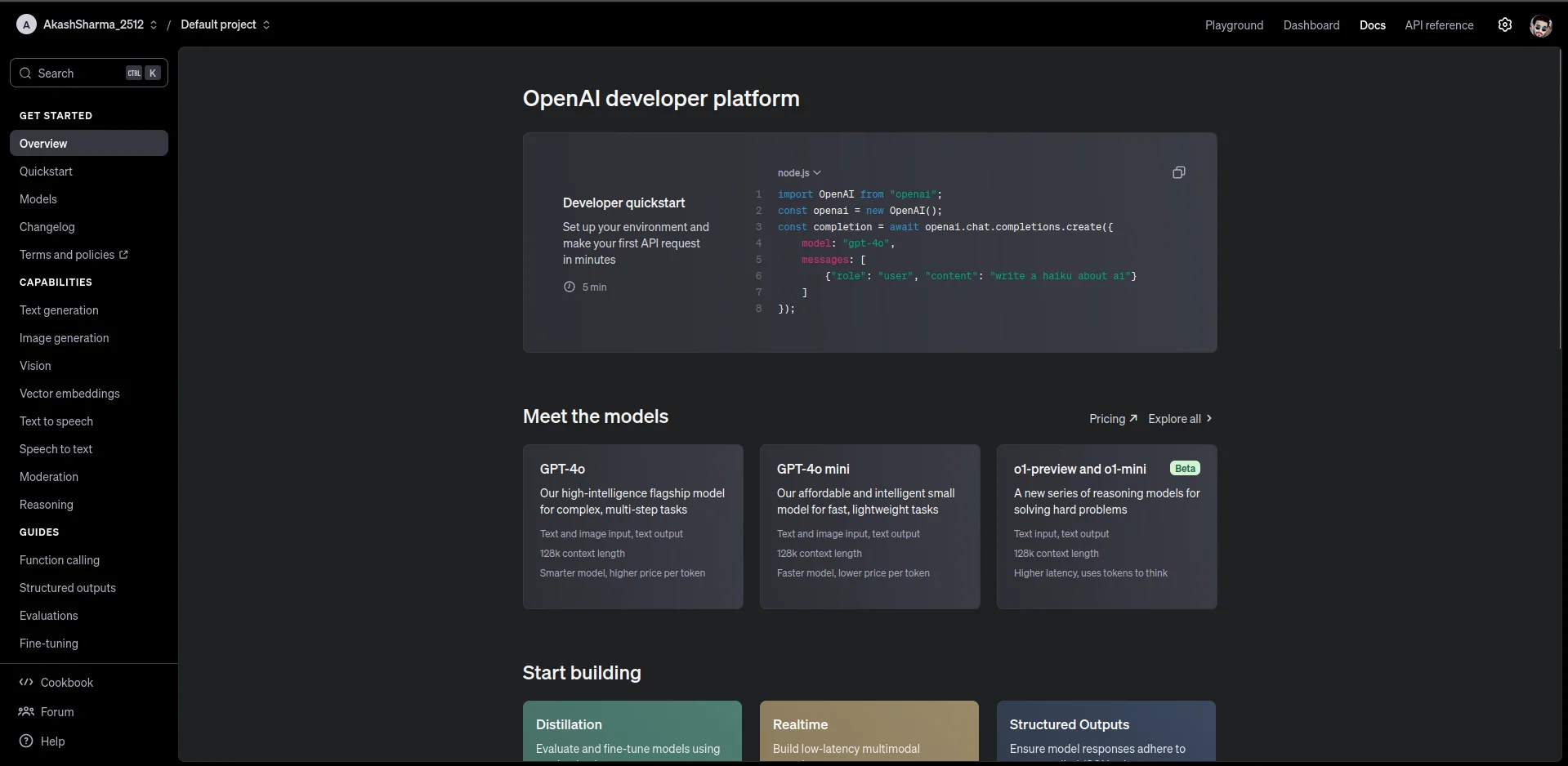Open the search bar

[x=88, y=73]
